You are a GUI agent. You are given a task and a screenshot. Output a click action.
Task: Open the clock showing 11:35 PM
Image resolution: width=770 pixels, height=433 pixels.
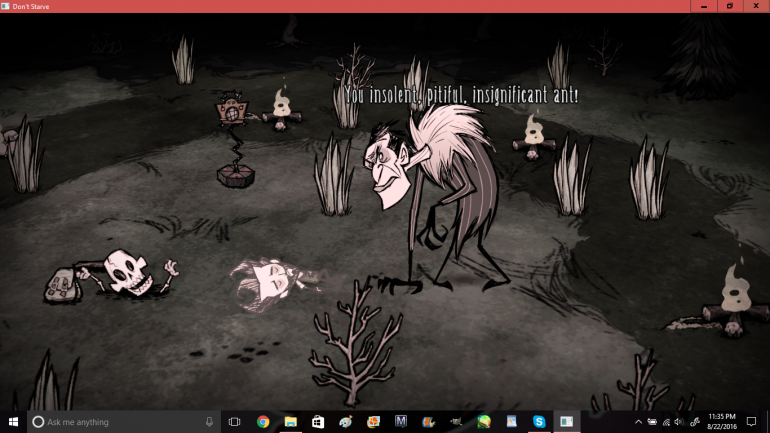point(722,422)
